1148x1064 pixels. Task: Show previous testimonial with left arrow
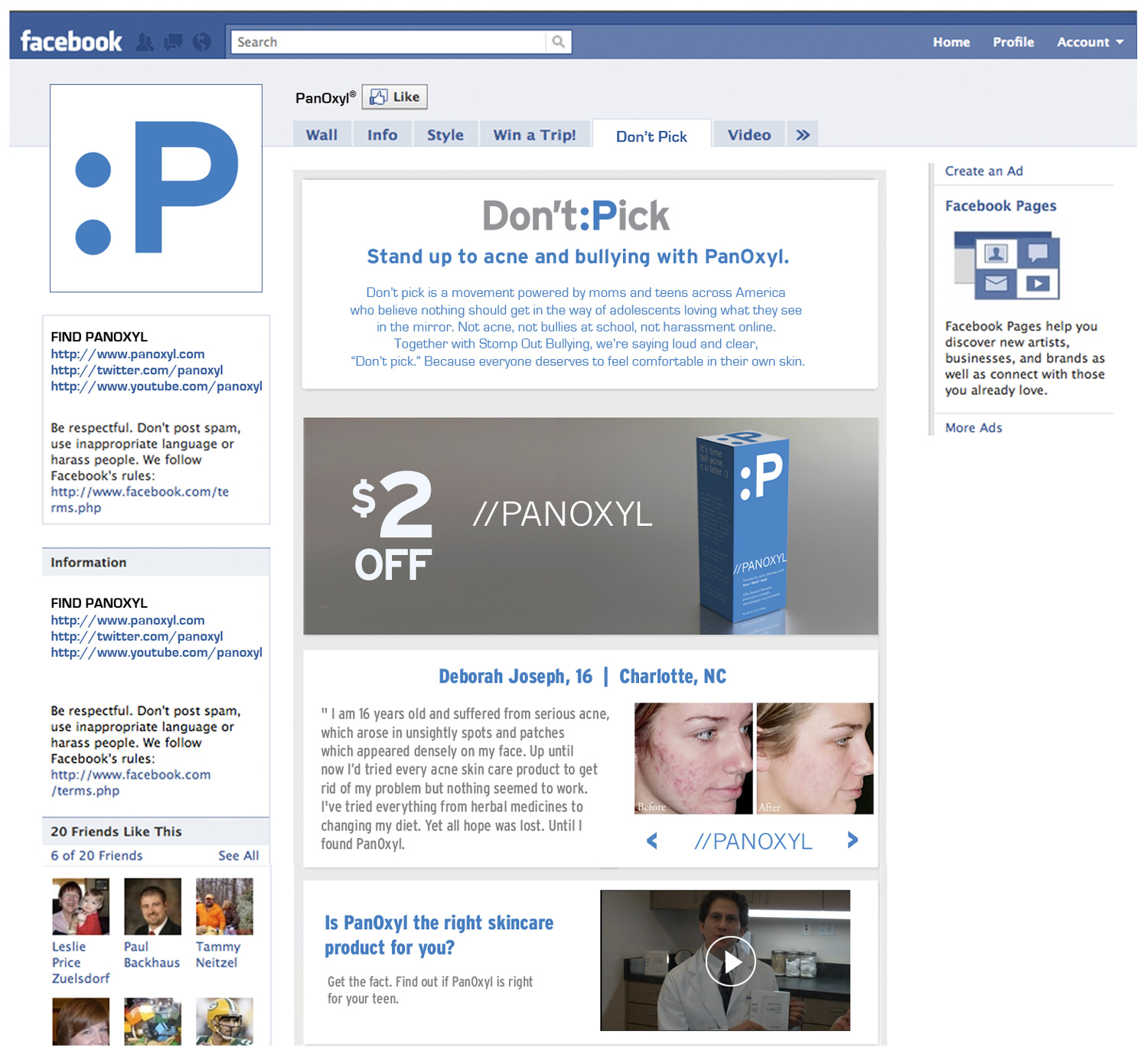pos(652,841)
